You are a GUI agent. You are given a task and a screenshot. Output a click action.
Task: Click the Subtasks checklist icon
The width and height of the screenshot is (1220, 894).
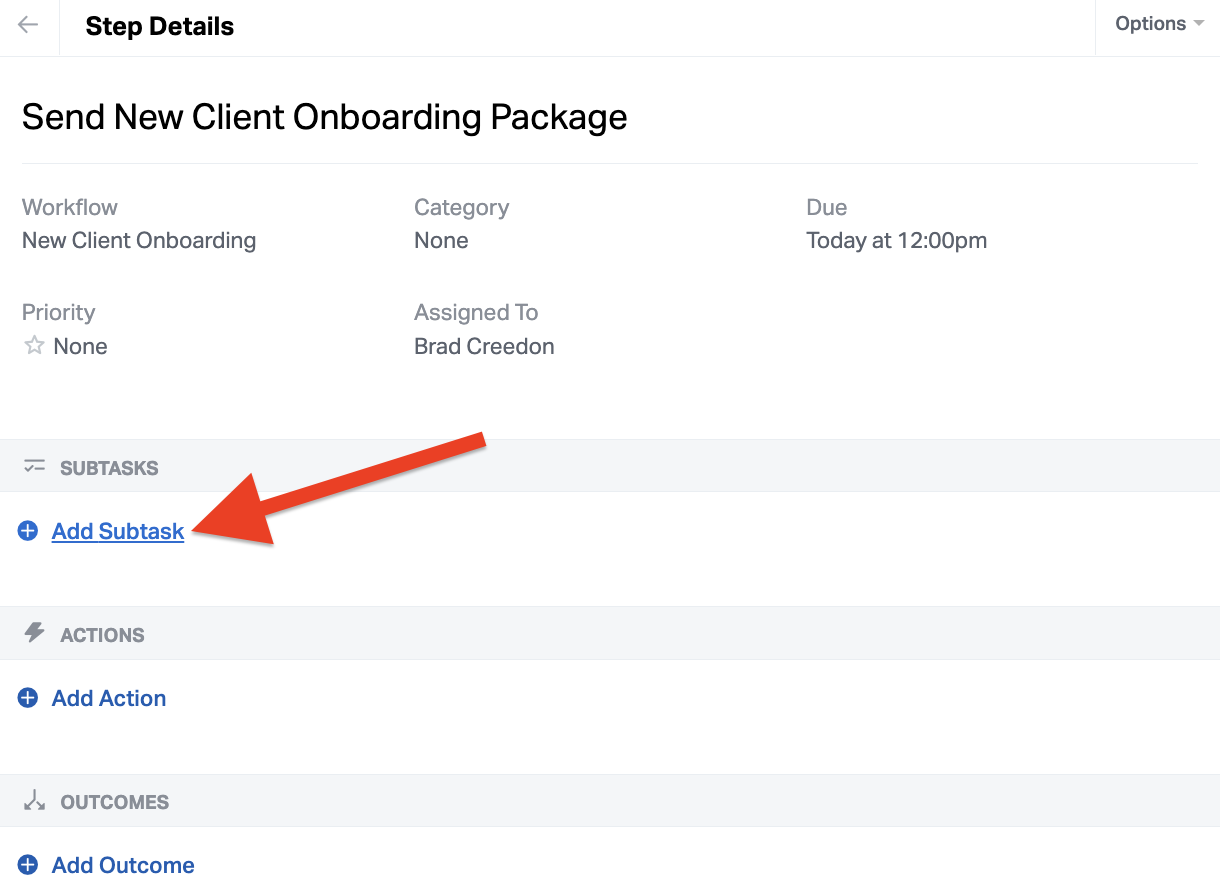click(x=35, y=466)
